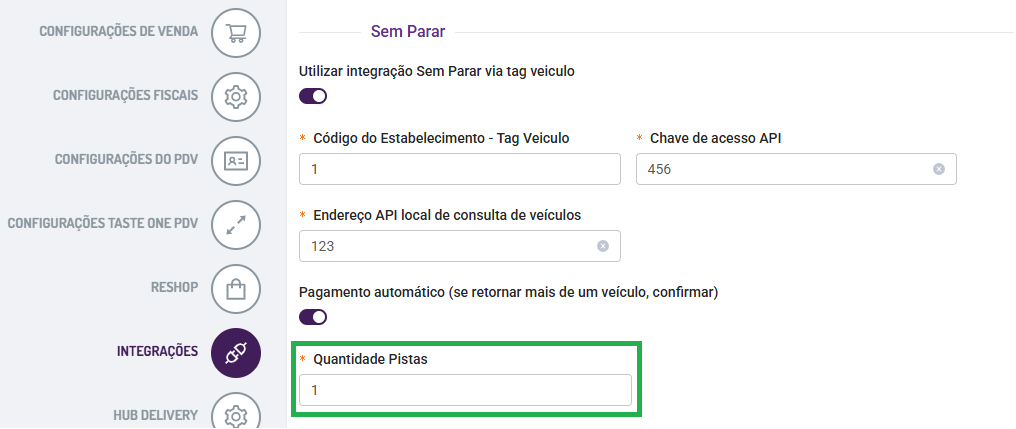Click the Configurações do PDV card icon
The height and width of the screenshot is (429, 1016).
point(236,160)
